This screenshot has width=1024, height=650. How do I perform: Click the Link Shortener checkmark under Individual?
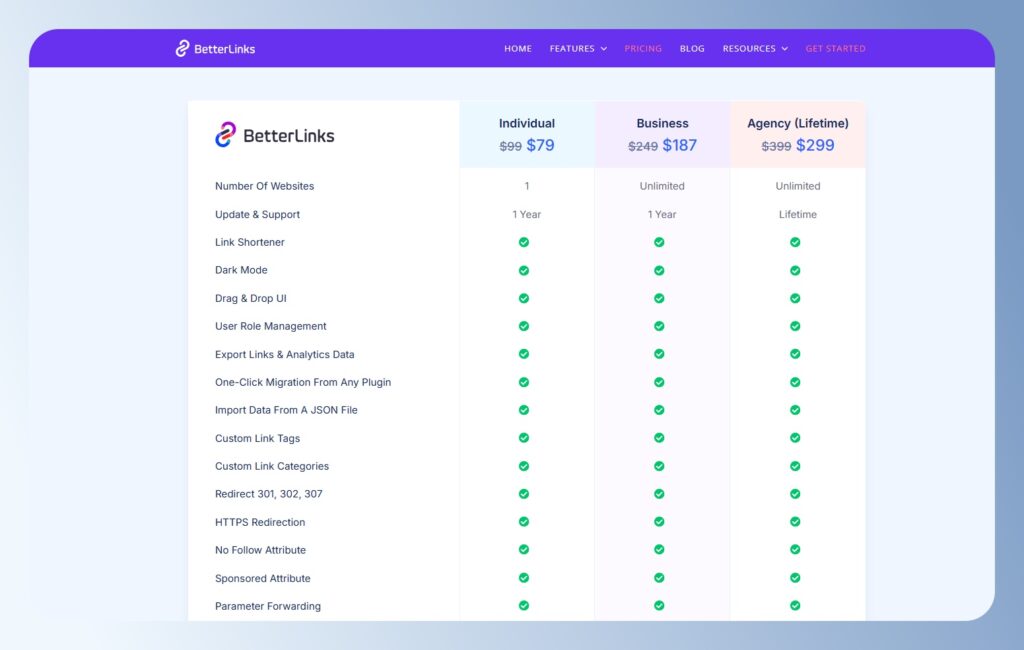[x=523, y=242]
